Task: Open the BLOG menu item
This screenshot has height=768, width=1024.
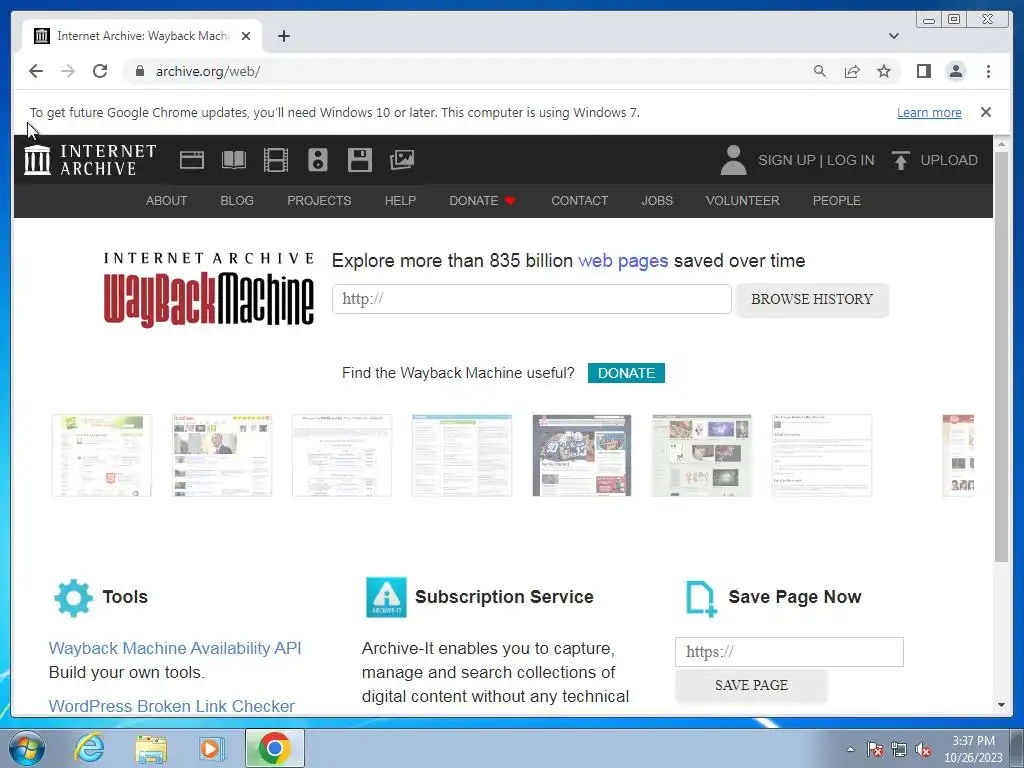Action: click(237, 200)
